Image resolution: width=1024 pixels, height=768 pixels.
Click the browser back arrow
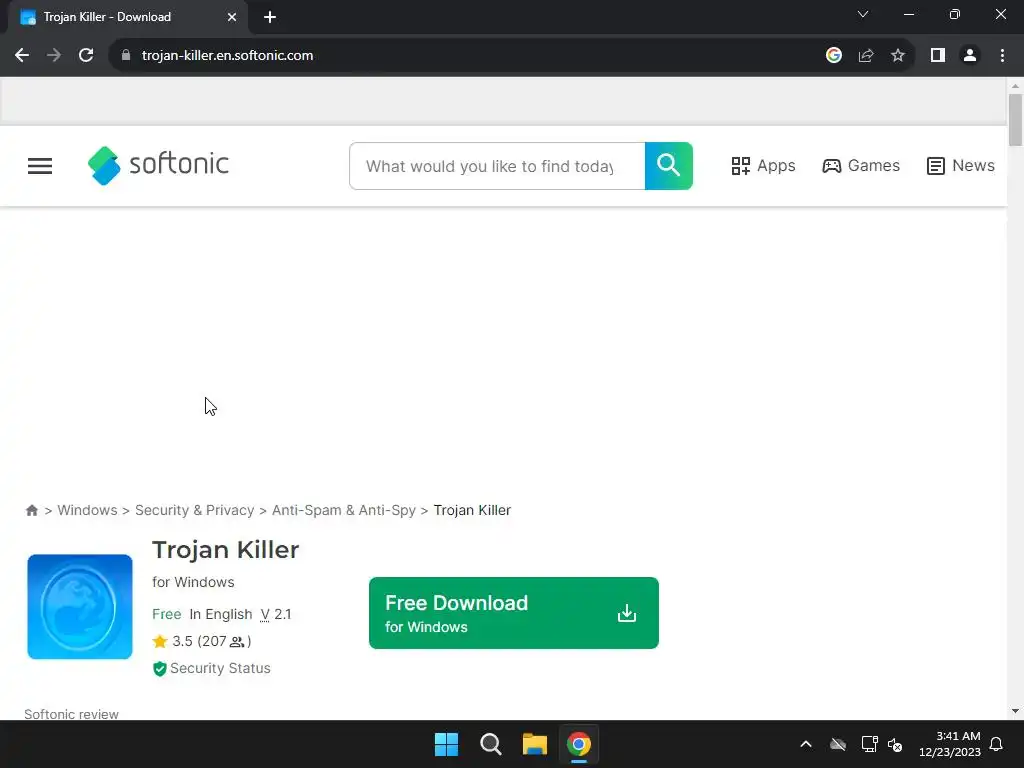(x=22, y=56)
